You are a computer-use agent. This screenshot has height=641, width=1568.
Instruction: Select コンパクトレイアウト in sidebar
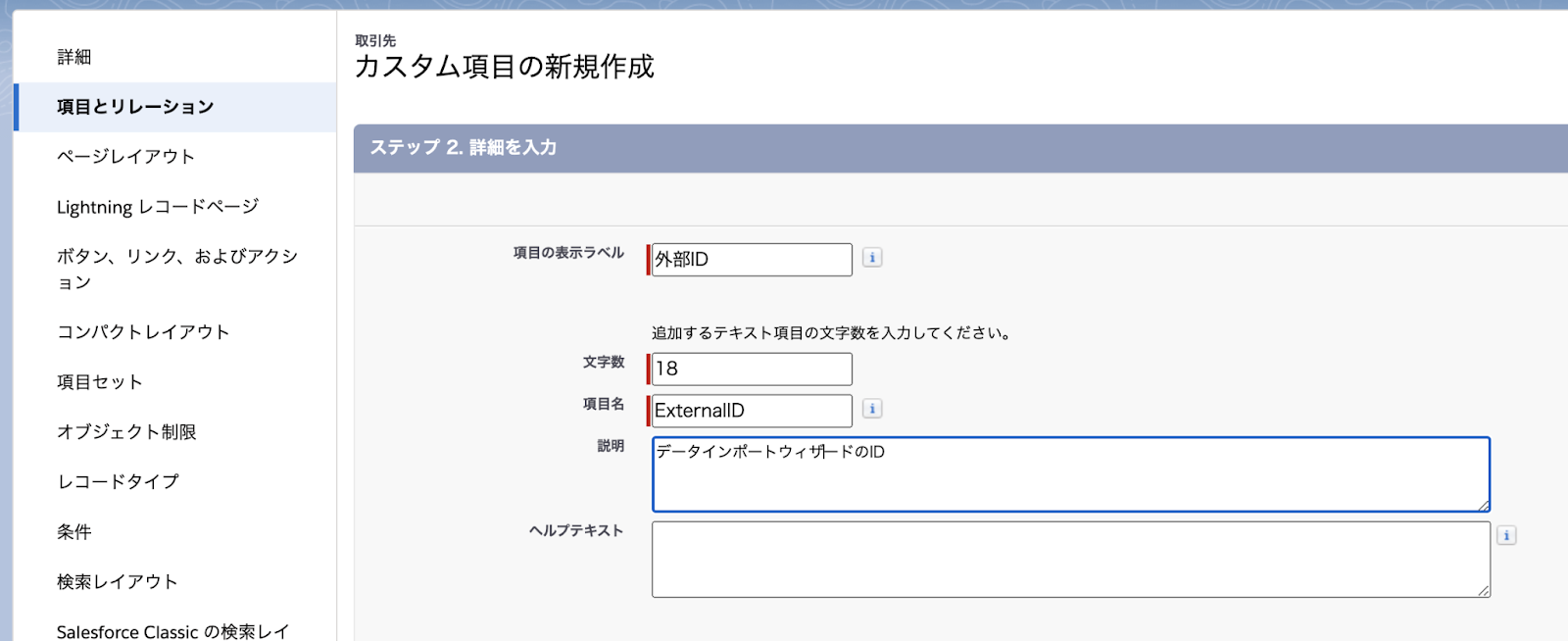coord(143,332)
